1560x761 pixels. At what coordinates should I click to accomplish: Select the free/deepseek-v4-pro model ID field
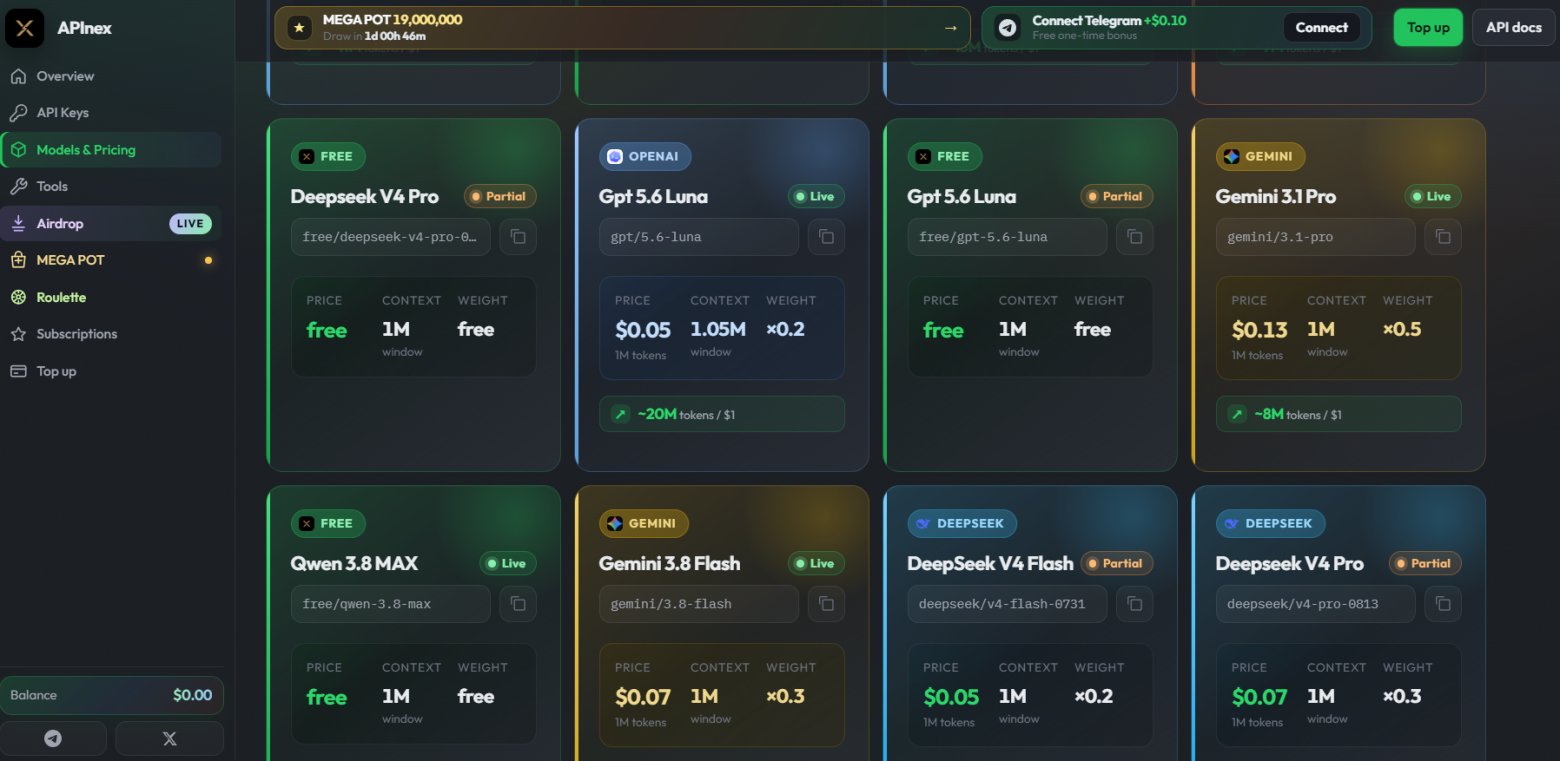(x=391, y=237)
